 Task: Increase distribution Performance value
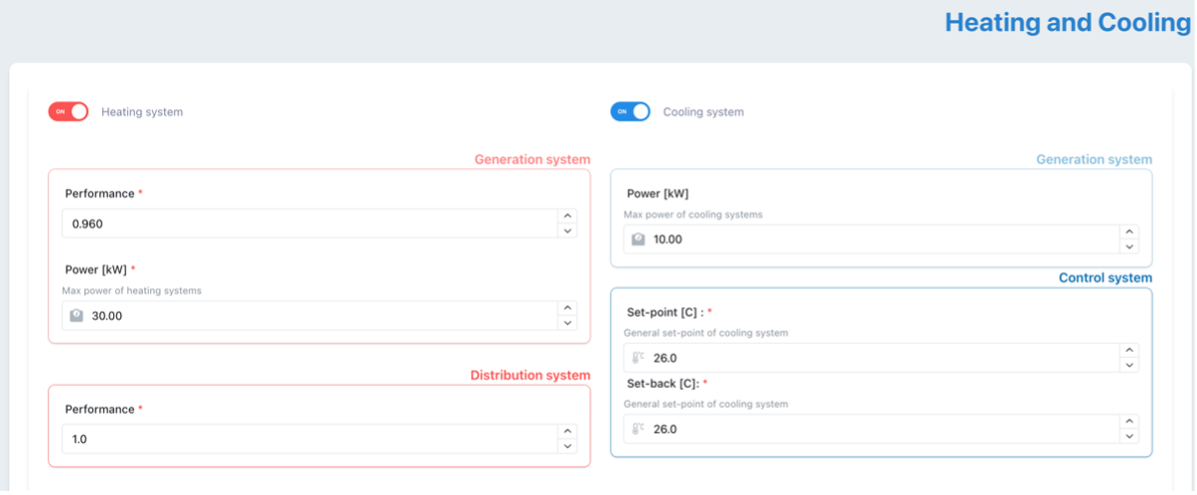567,432
